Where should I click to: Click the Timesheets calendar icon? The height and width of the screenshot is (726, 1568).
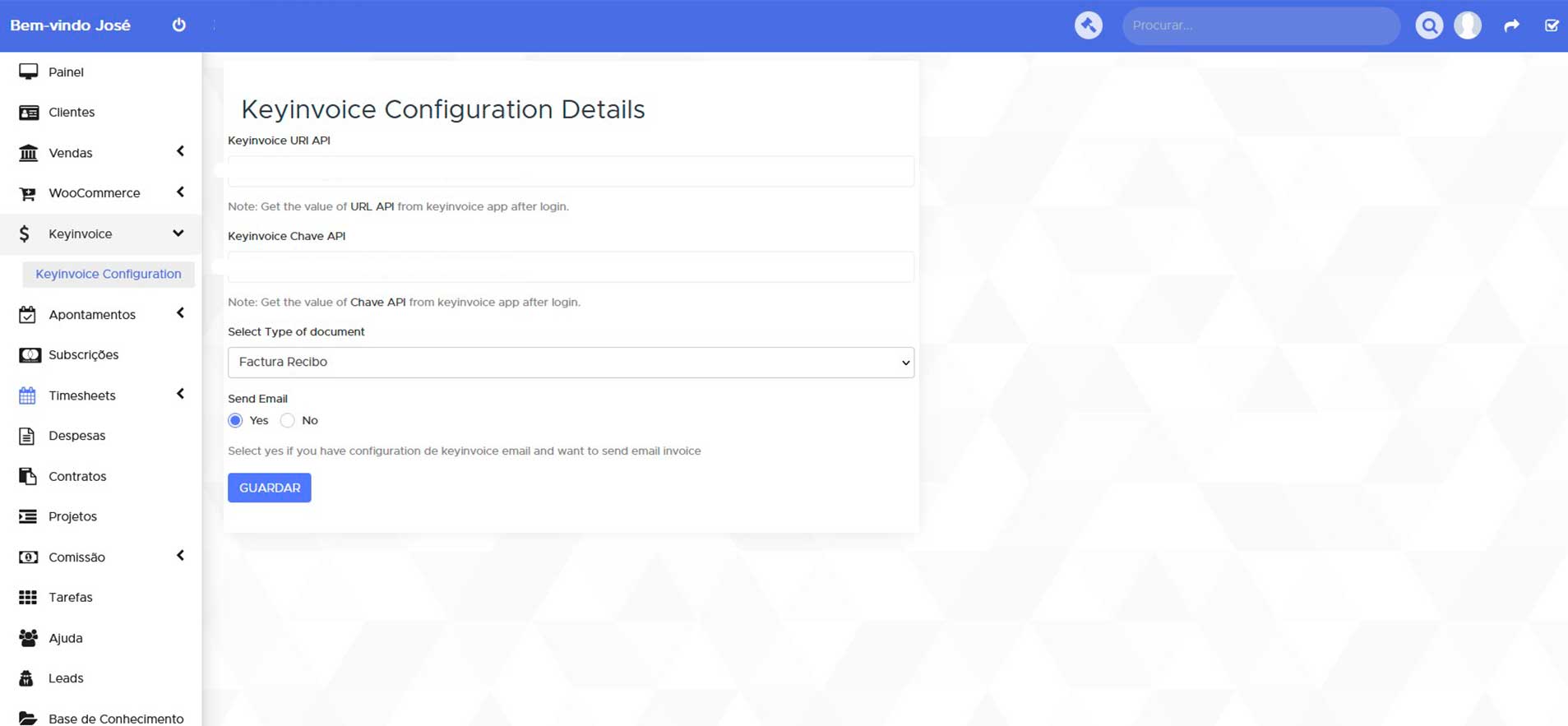click(28, 395)
